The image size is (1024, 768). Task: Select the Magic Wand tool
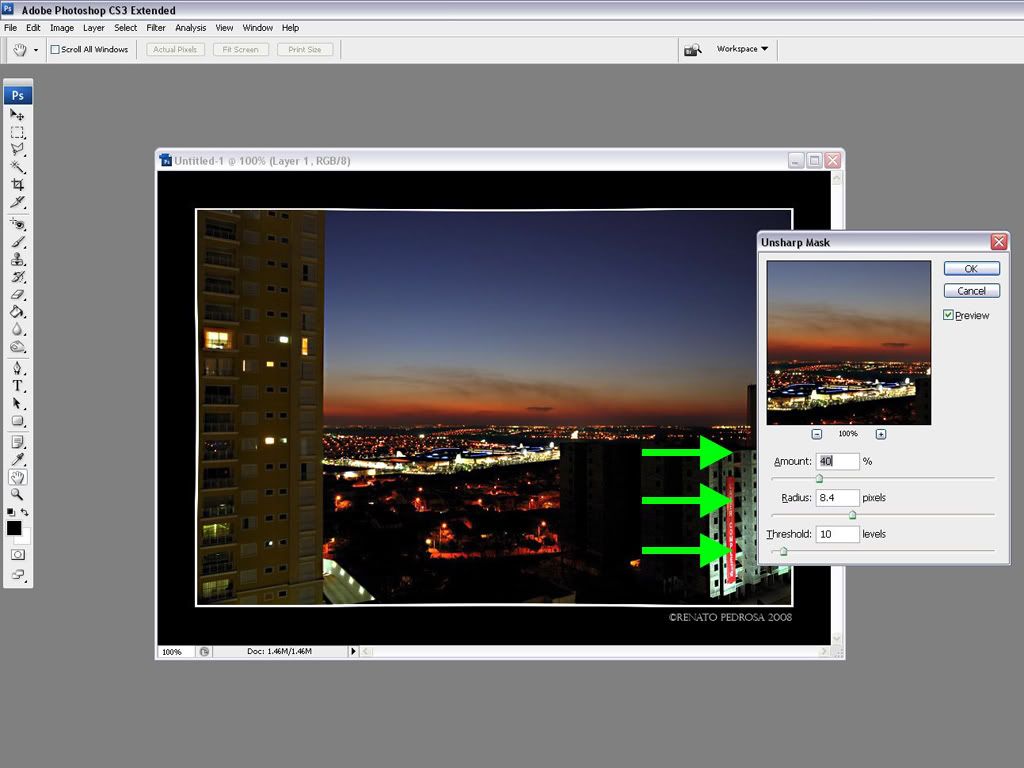17,167
